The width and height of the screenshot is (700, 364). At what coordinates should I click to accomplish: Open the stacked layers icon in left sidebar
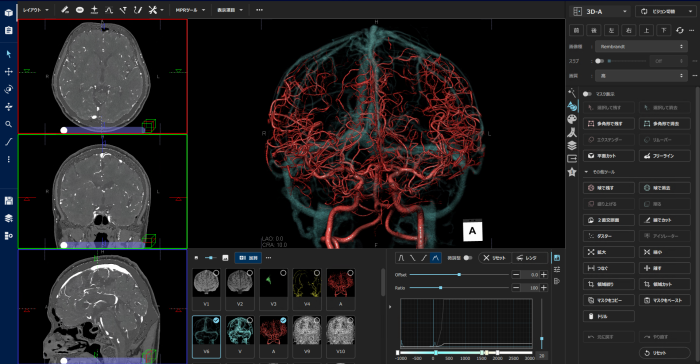(8, 218)
